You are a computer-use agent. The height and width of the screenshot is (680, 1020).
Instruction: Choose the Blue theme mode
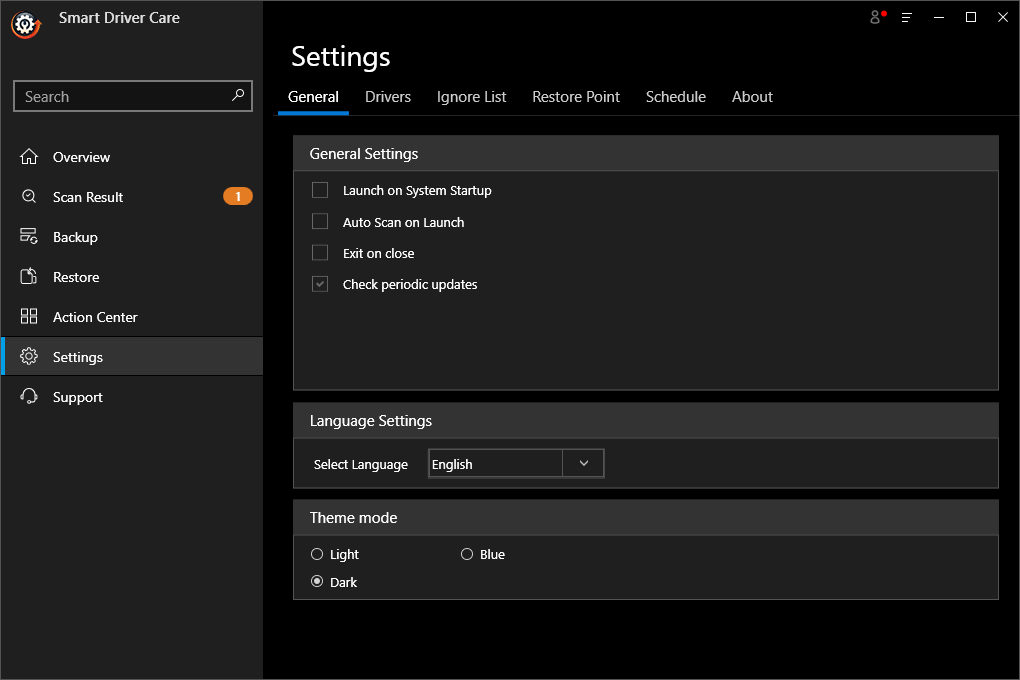pyautogui.click(x=467, y=553)
